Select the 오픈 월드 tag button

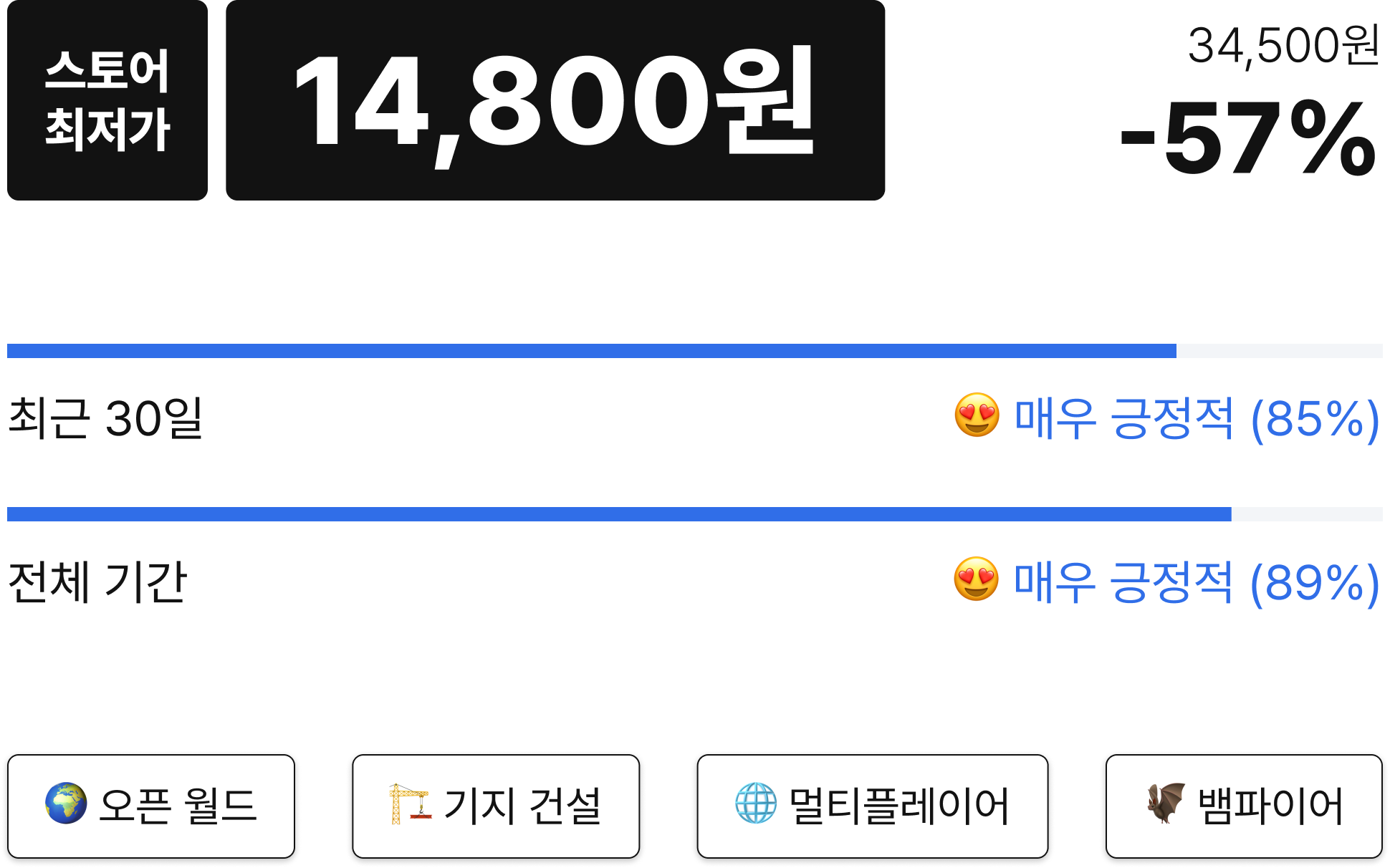(x=151, y=806)
